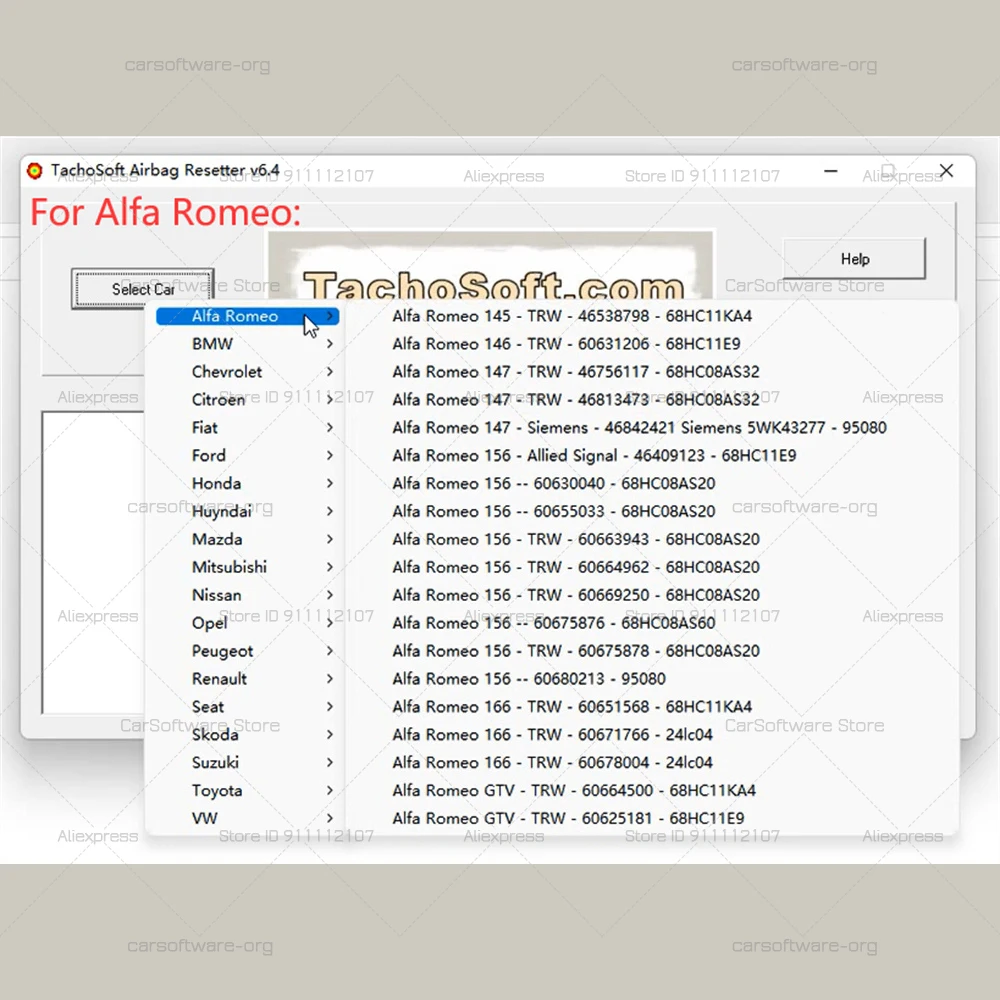The height and width of the screenshot is (1000, 1000).
Task: Expand the Fiat submenu chevron
Action: click(330, 428)
